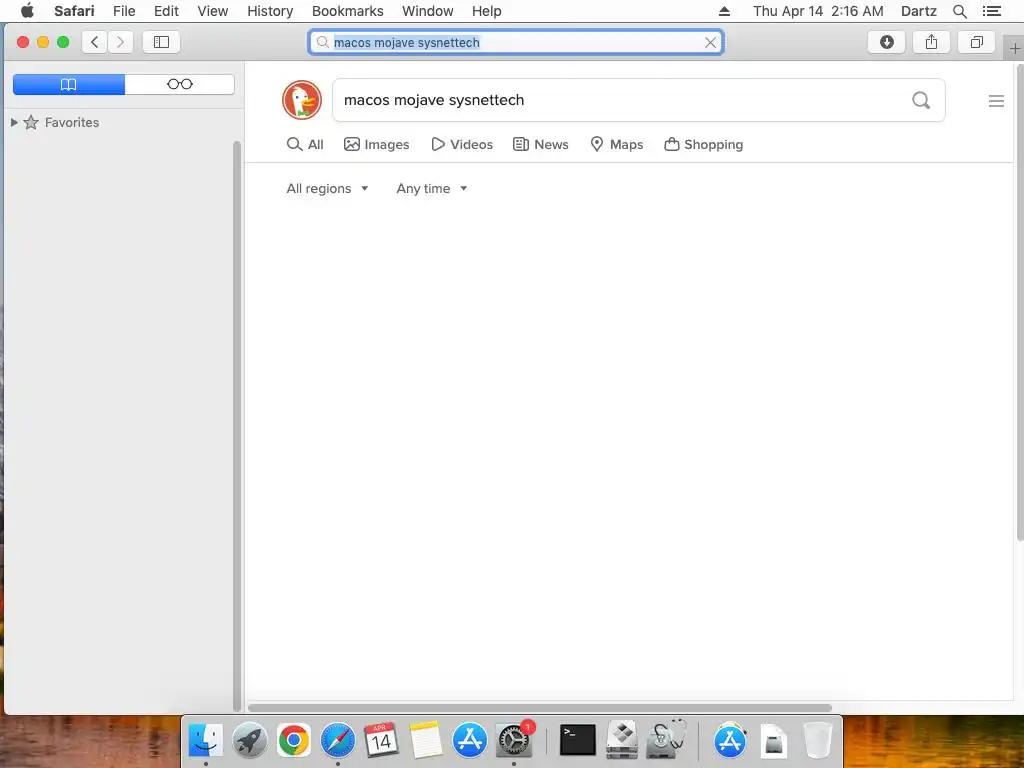
Task: Open Disk Utility from Dock
Action: (666, 739)
